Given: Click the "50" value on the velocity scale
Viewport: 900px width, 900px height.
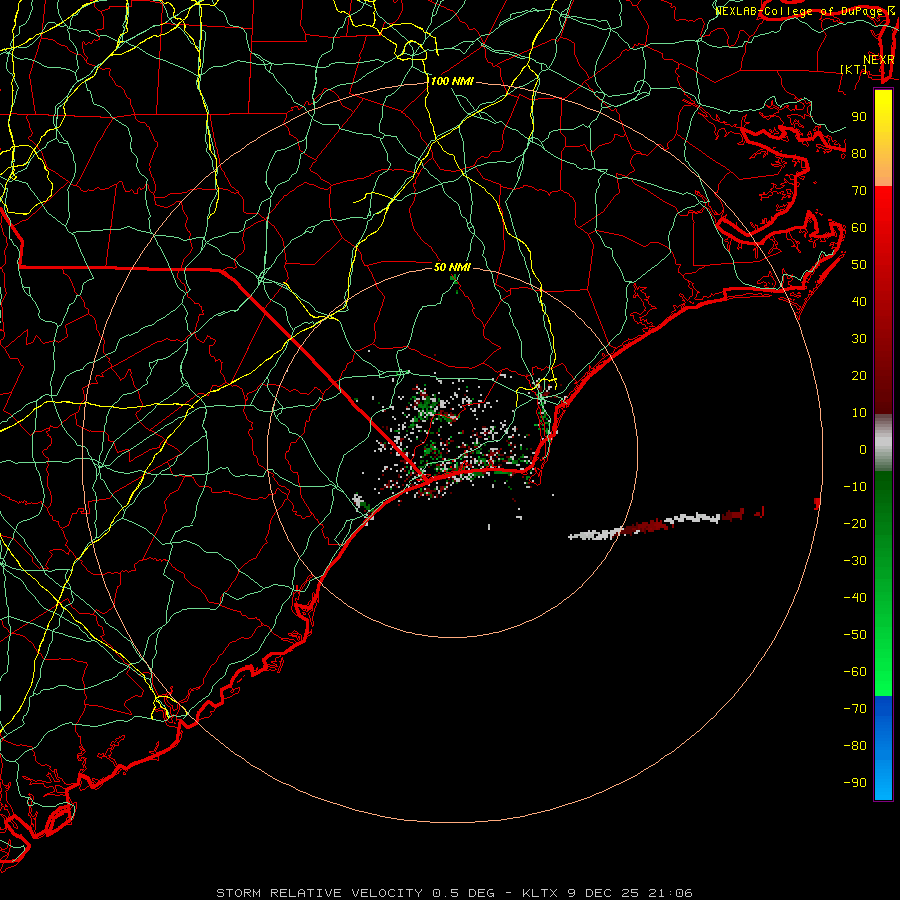Looking at the screenshot, I should [859, 265].
